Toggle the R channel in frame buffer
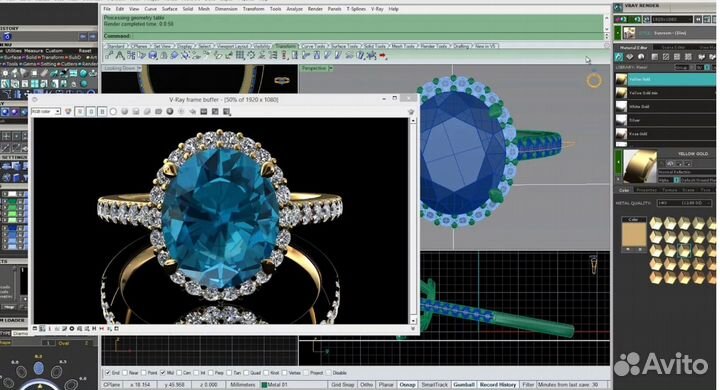 point(80,112)
